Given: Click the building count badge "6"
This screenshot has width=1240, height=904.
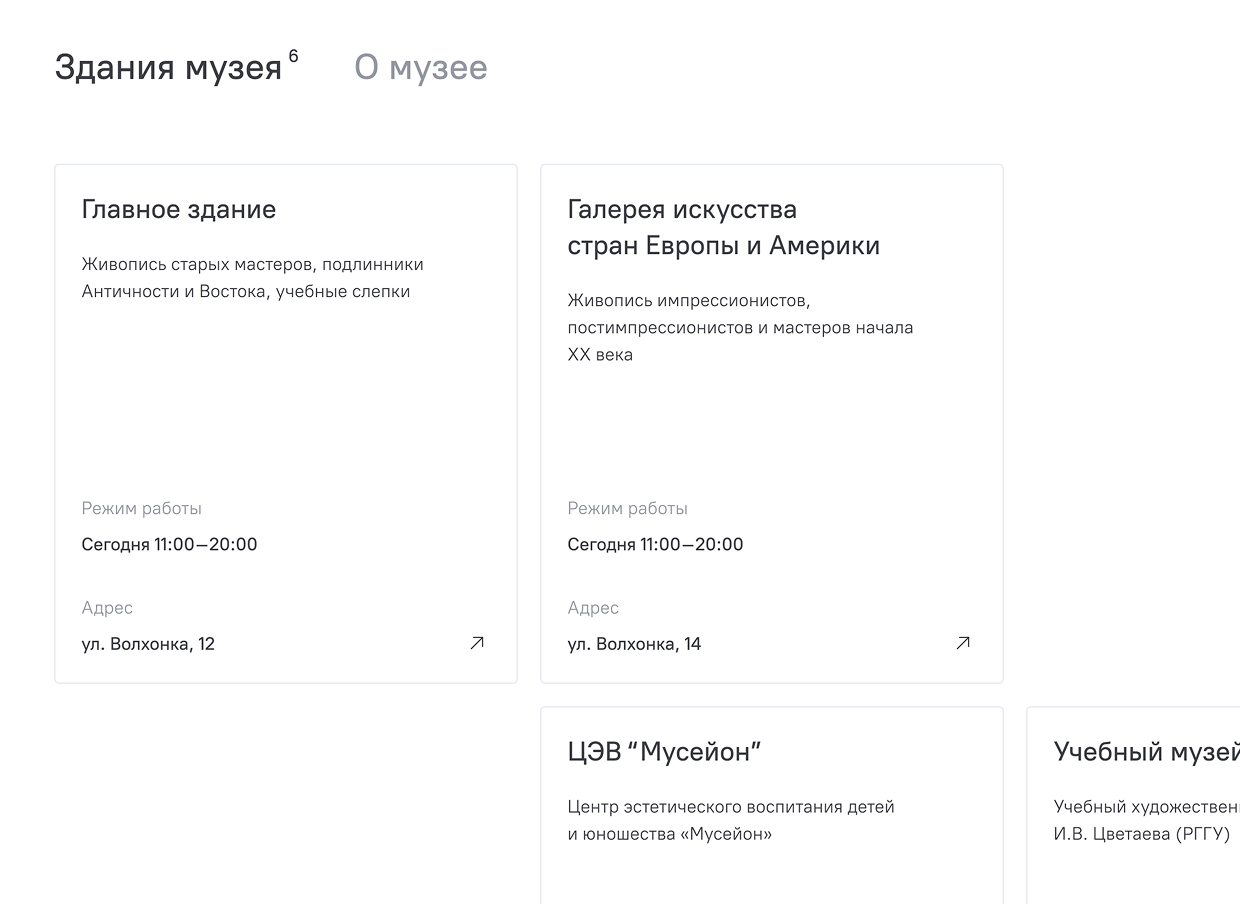Looking at the screenshot, I should (x=293, y=56).
